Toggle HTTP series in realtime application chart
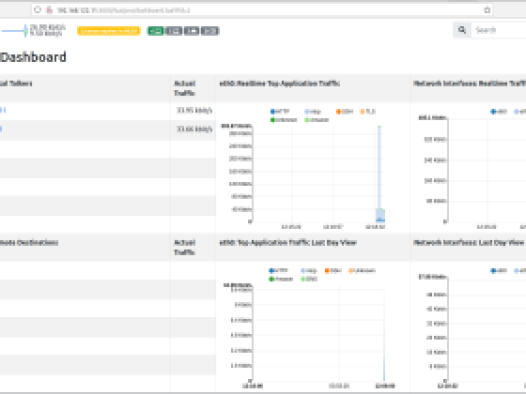The width and height of the screenshot is (526, 394). 280,111
